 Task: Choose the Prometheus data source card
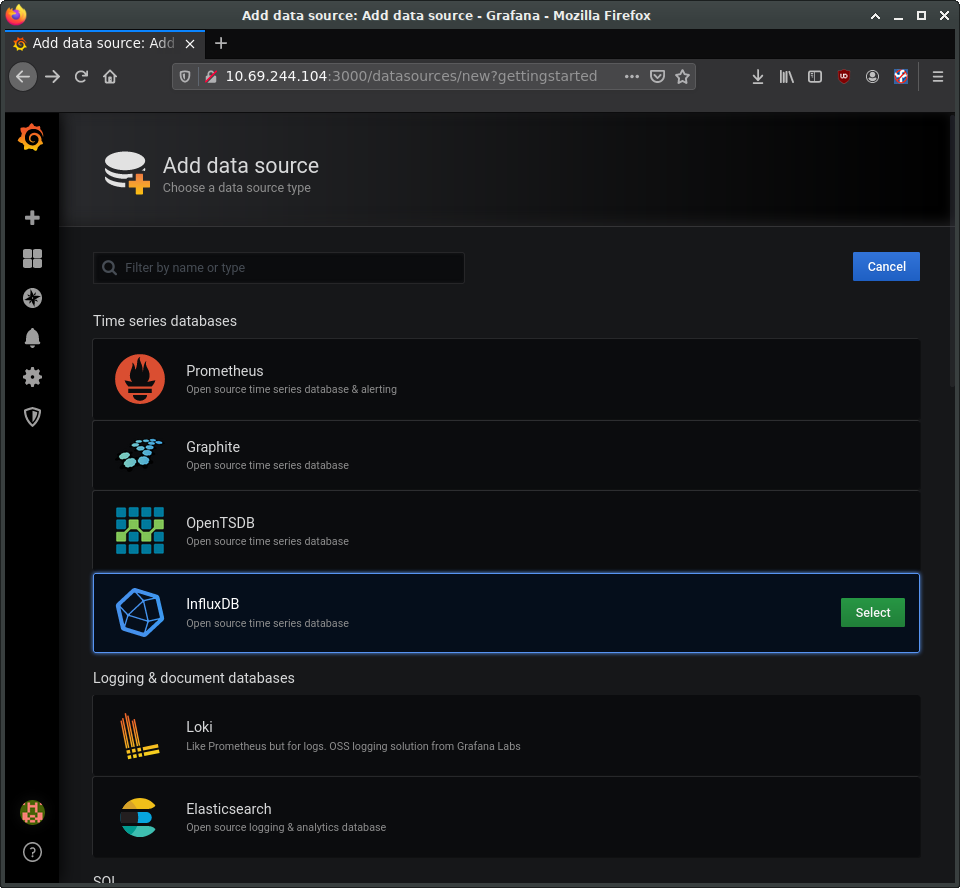coord(506,379)
